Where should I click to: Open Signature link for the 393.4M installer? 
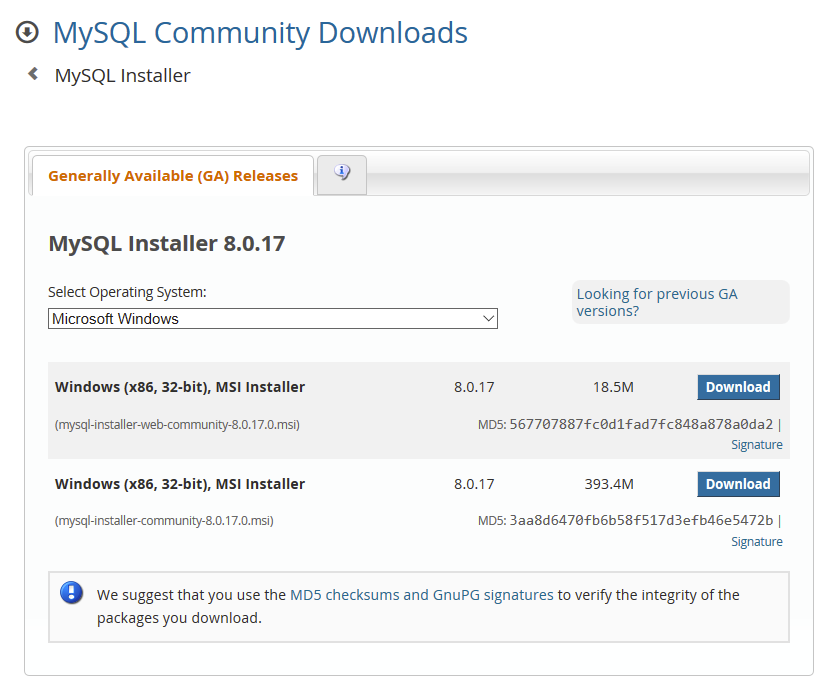(x=757, y=542)
